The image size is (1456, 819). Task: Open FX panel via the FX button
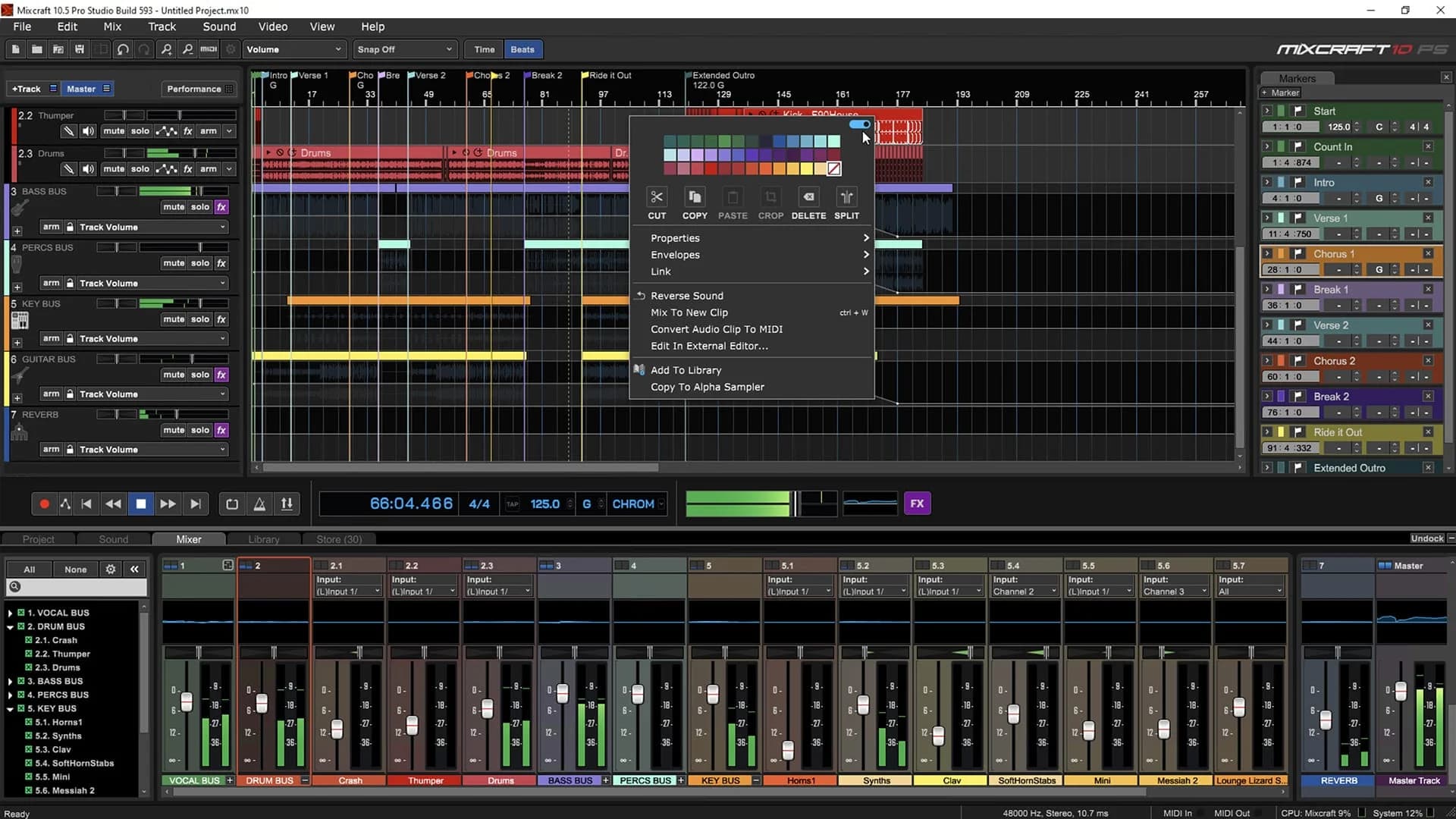tap(917, 503)
